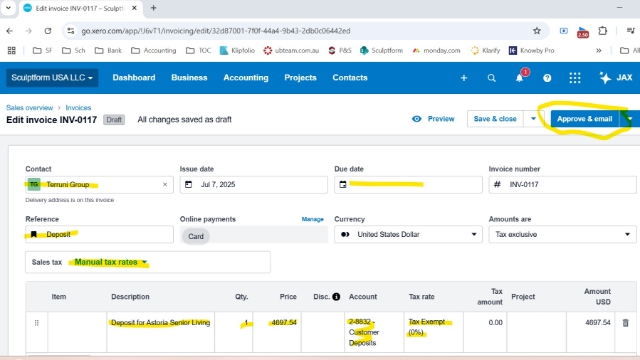Open the Amounts are Tax exclusive dropdown
Viewport: 640px width, 360px height.
point(562,234)
